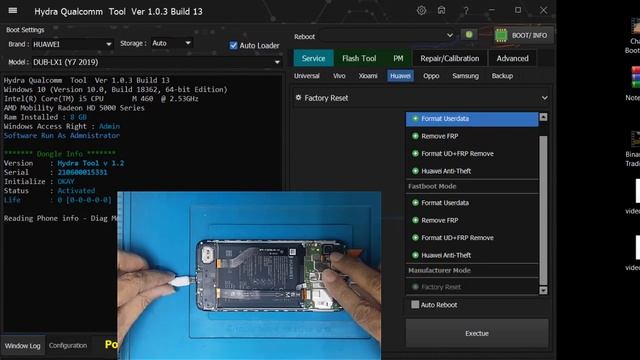Screen dimensions: 640x360
Task: Click the chip icon on BOOT/INFO
Action: point(501,36)
